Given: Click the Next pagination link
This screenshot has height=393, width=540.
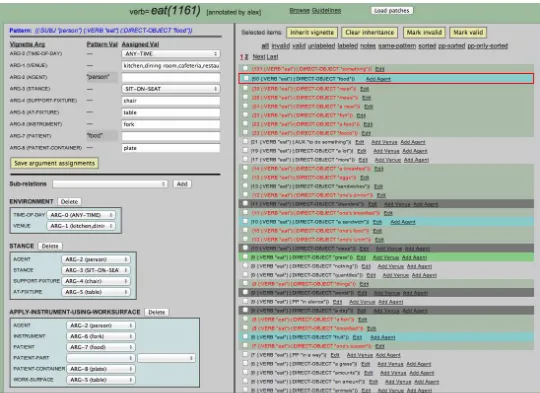Looking at the screenshot, I should (259, 56).
